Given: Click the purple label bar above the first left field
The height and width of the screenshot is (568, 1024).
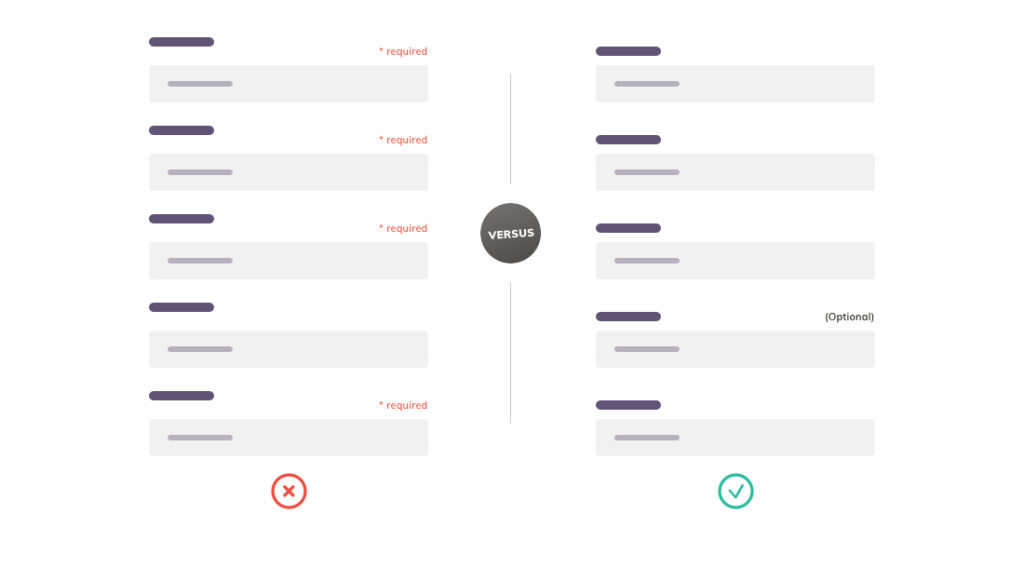Looking at the screenshot, I should click(x=182, y=42).
